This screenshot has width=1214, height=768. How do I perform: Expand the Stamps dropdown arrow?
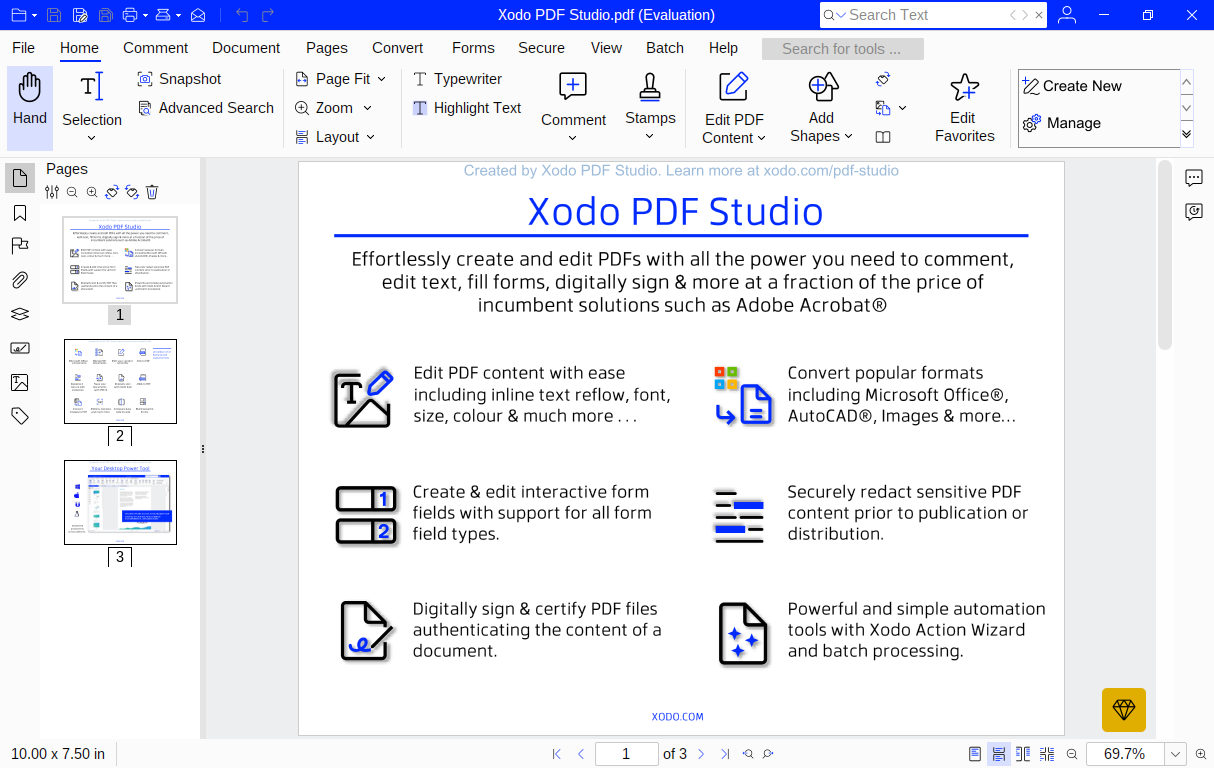(650, 137)
